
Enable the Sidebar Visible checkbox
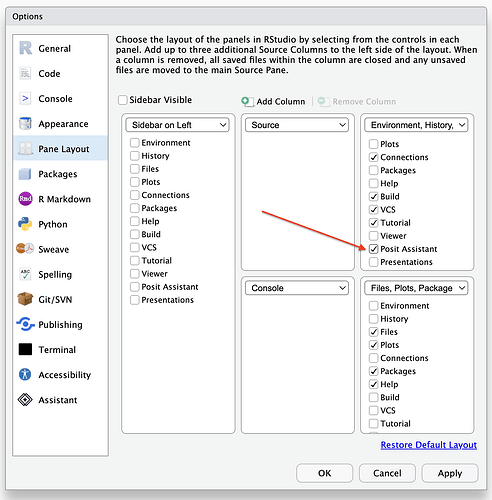pyautogui.click(x=123, y=100)
